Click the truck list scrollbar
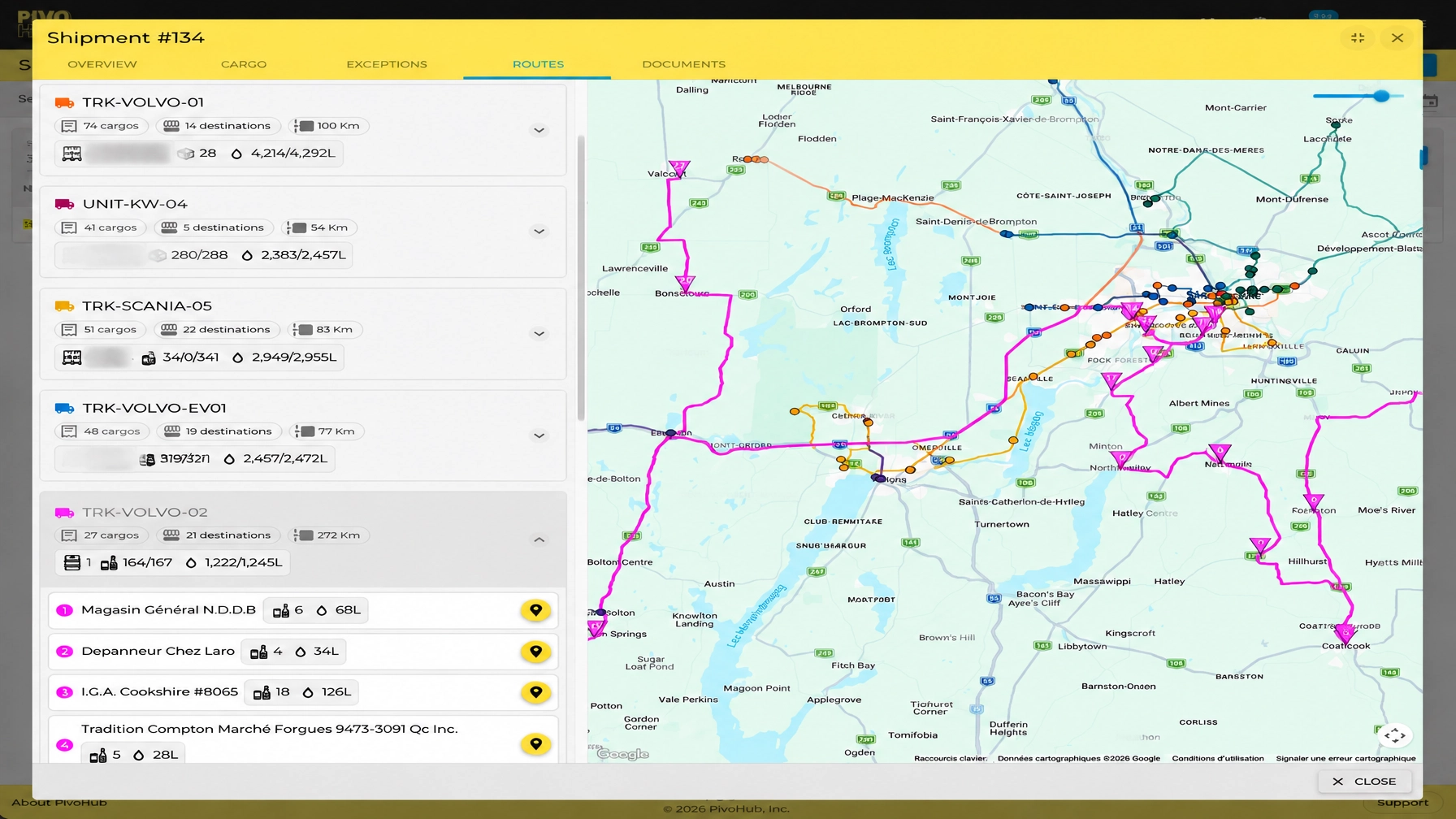 coord(581,276)
